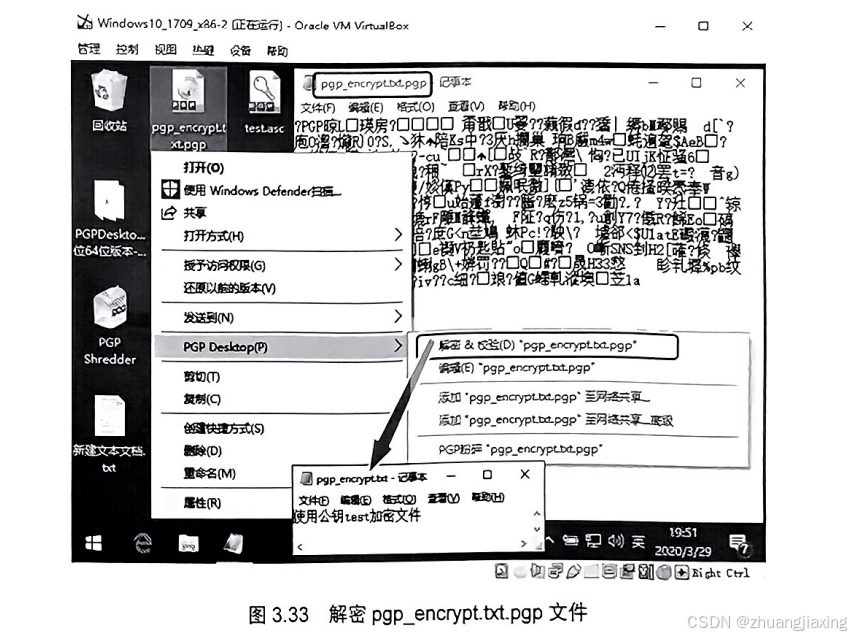Select the PGPDesktop installer desktop icon
The image size is (851, 637).
pos(110,219)
